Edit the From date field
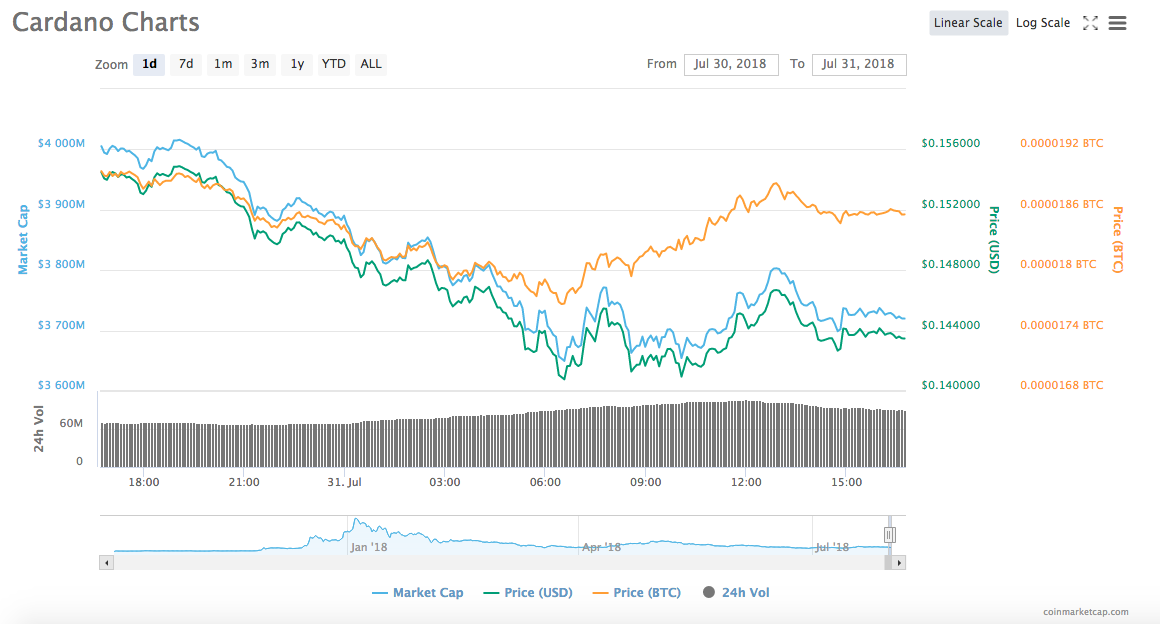Screen dimensions: 1160x624 (x=731, y=64)
